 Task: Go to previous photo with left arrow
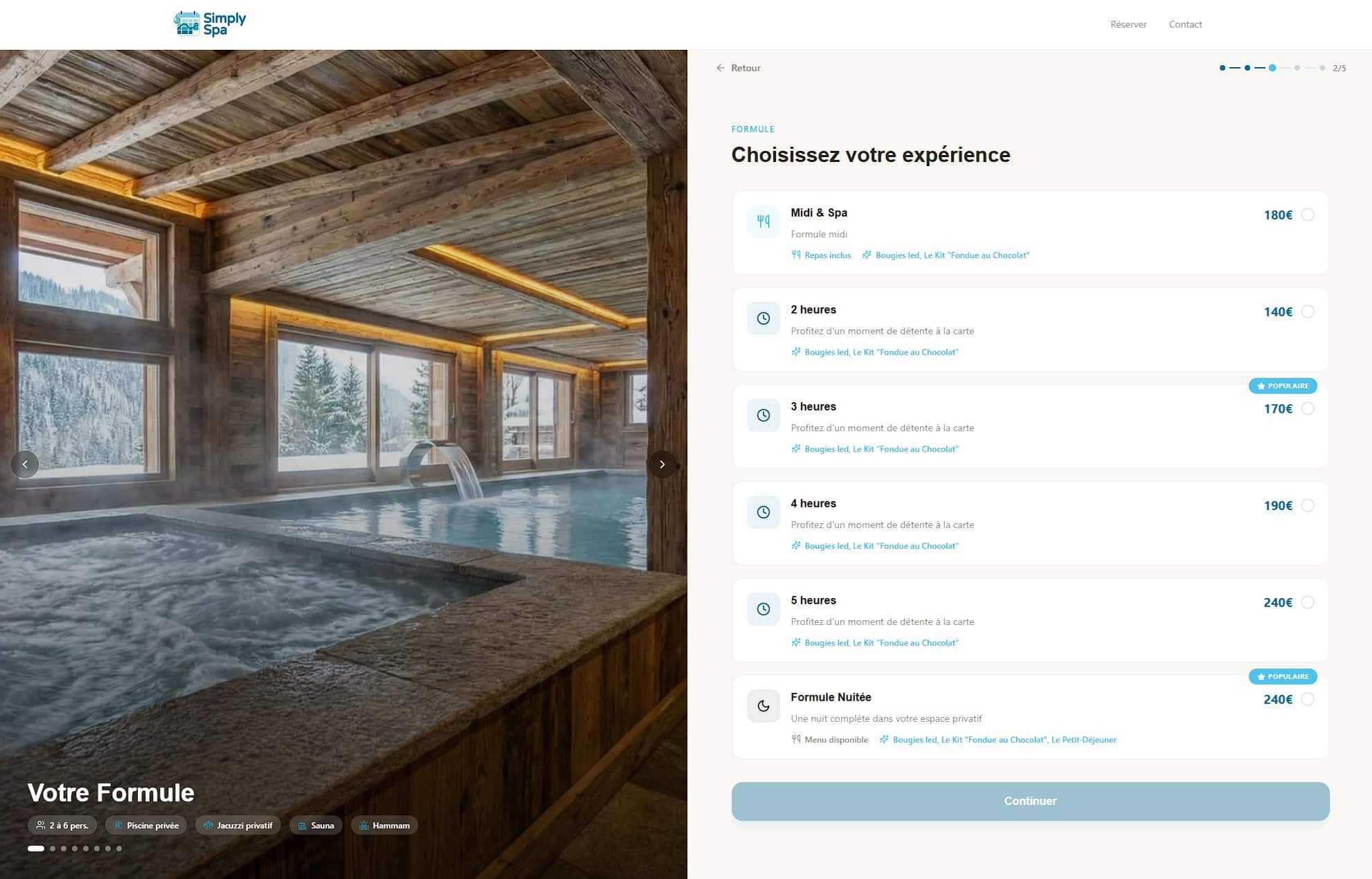coord(25,464)
